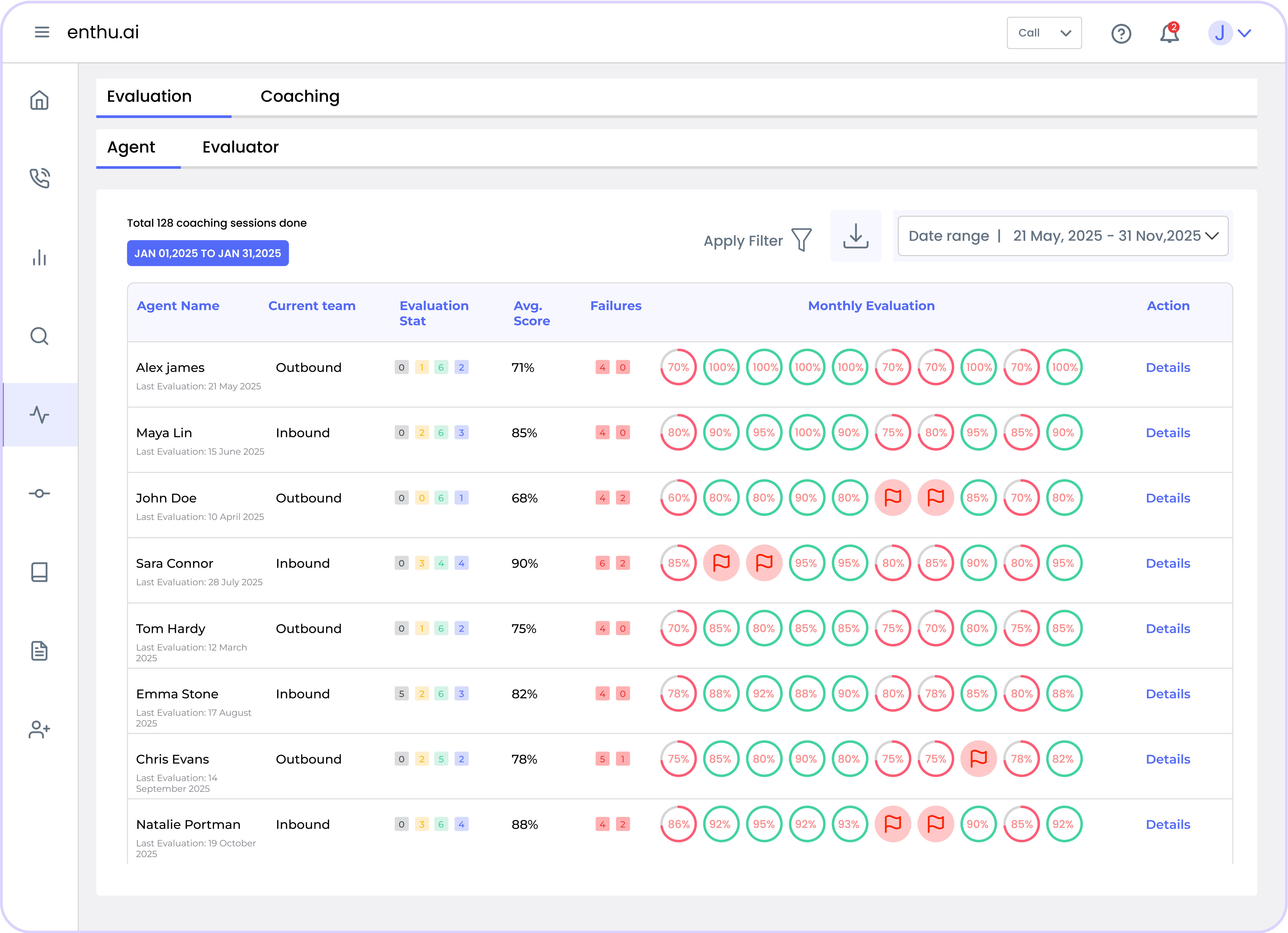Click the search magnifier sidebar icon
1288x933 pixels.
click(39, 336)
